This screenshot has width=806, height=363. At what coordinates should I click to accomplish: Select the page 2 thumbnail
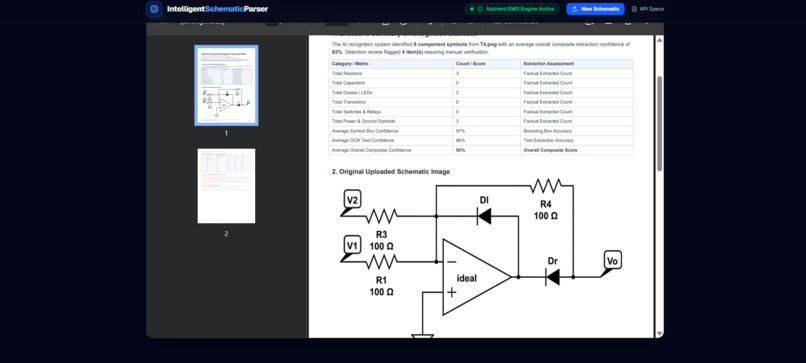pos(226,186)
